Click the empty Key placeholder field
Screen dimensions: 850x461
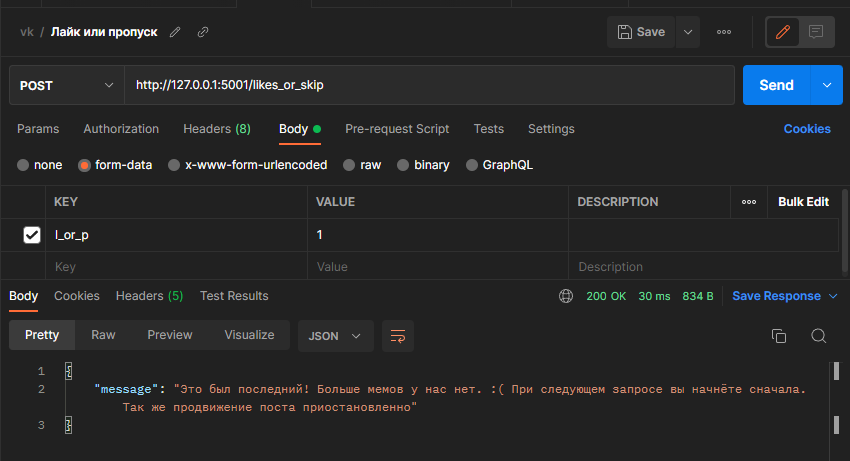tap(176, 266)
